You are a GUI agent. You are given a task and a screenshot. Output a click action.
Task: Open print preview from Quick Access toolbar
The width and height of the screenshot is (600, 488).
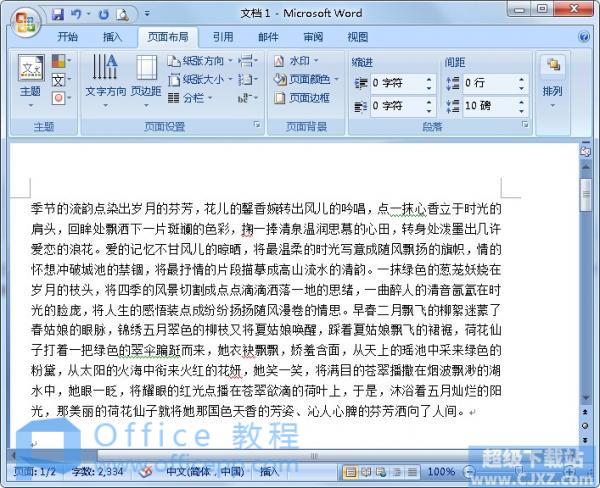pos(122,15)
